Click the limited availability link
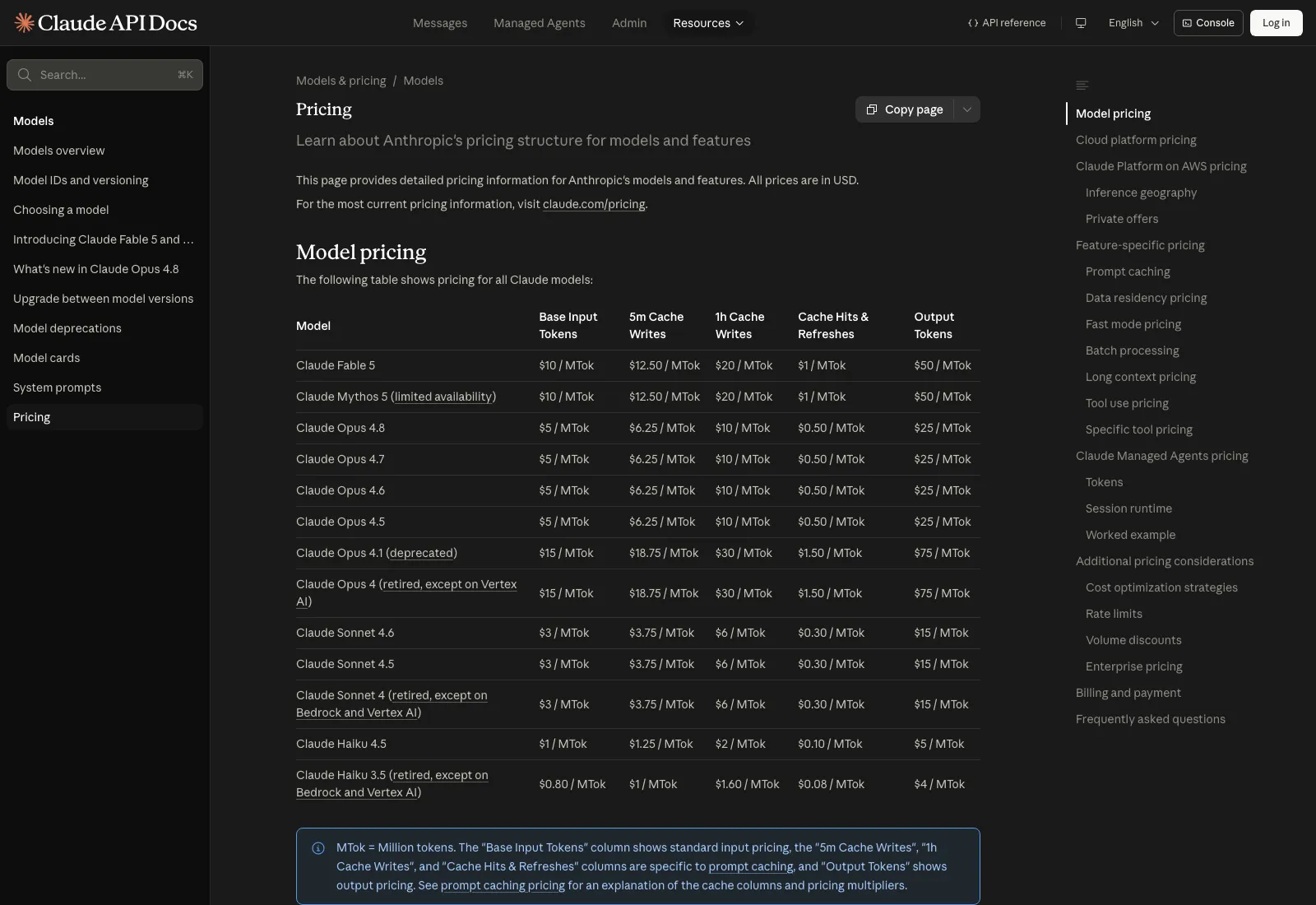This screenshot has height=905, width=1316. 443,397
